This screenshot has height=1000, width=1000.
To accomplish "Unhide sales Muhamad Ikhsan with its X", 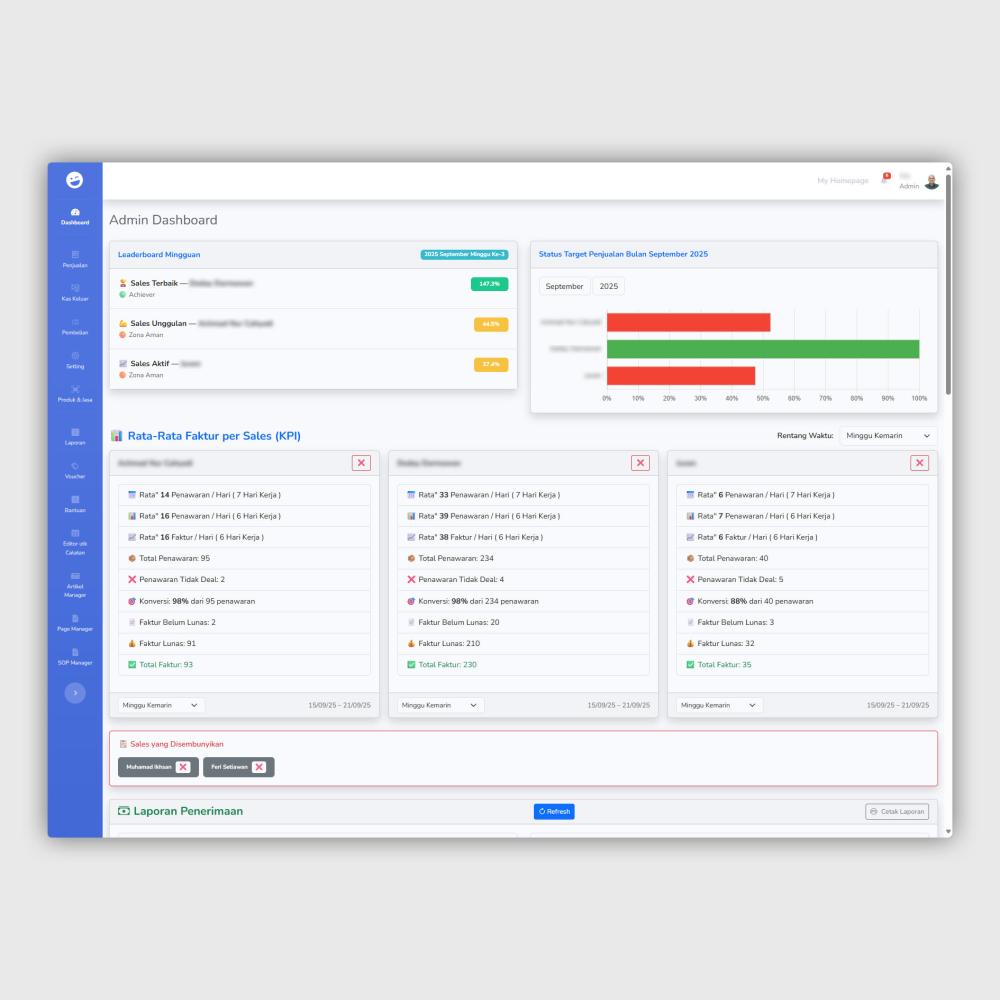I will [183, 767].
